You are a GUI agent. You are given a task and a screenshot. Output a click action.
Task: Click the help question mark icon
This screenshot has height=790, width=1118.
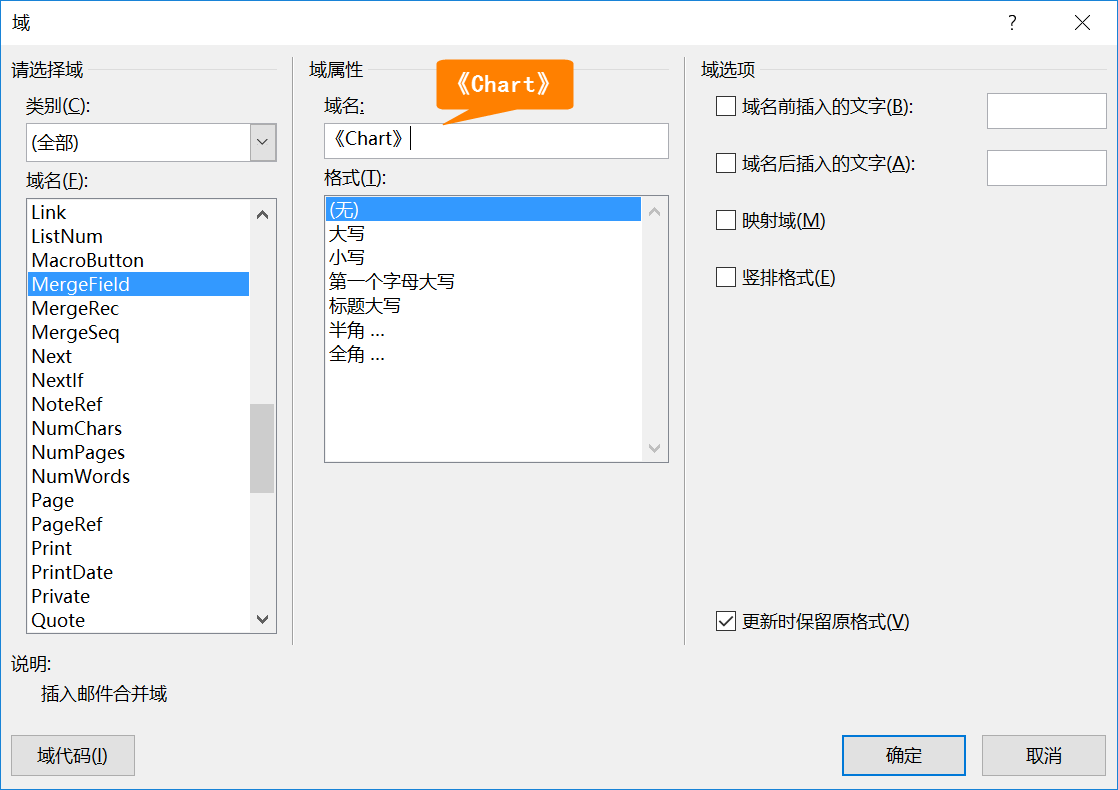[1012, 23]
